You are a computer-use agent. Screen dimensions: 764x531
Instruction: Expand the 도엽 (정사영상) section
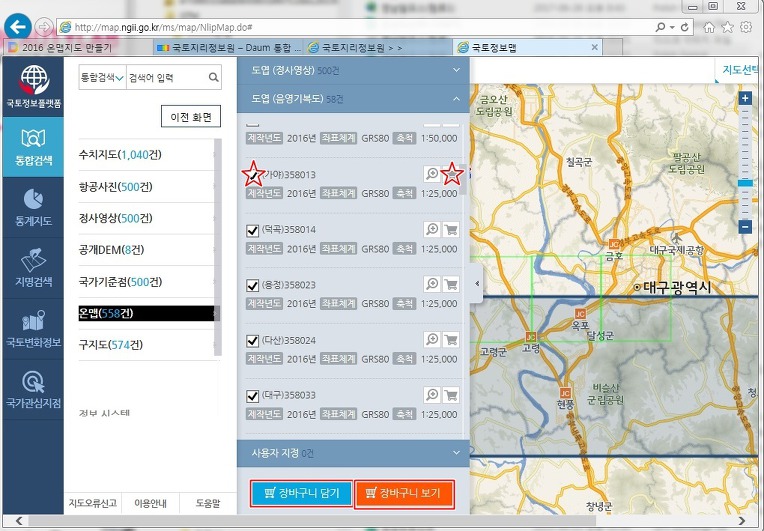(456, 70)
